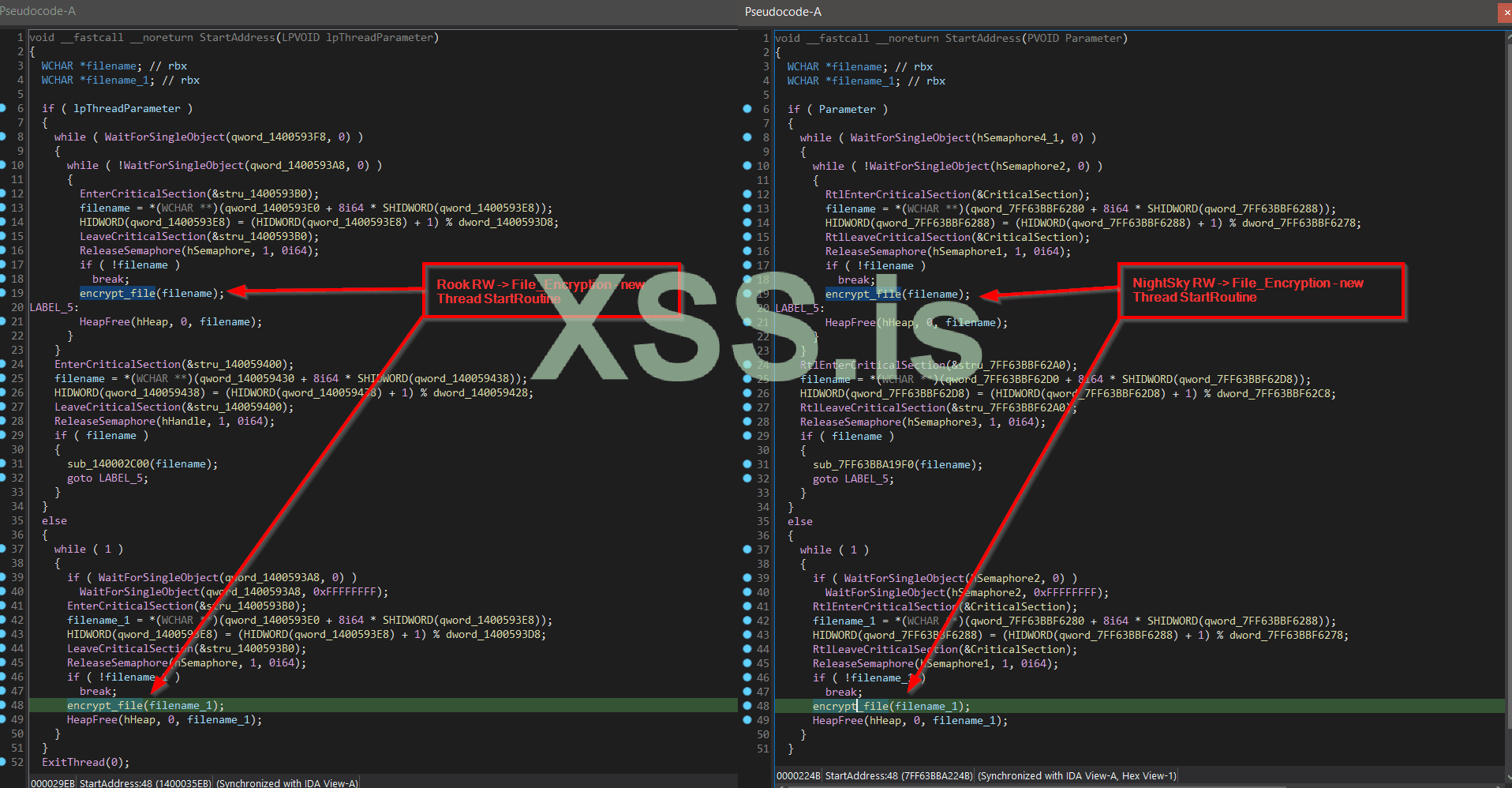Click lpThreadParameter in left pane if statement

click(127, 108)
